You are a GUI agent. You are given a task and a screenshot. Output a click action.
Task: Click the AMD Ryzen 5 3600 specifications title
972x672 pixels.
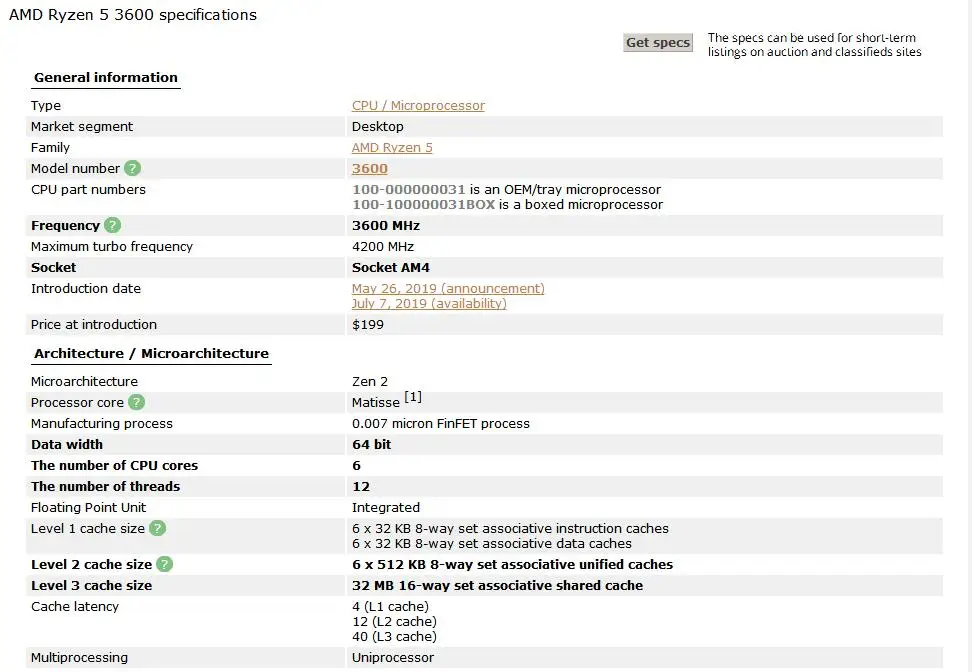(133, 15)
